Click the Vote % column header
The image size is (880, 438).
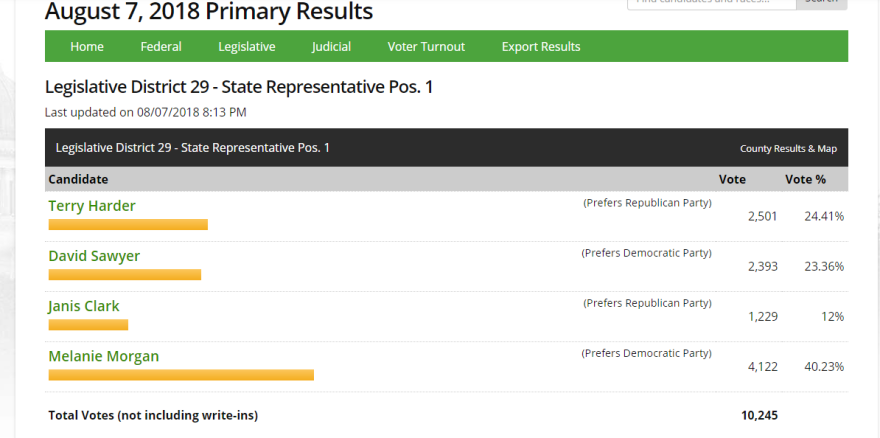point(805,179)
